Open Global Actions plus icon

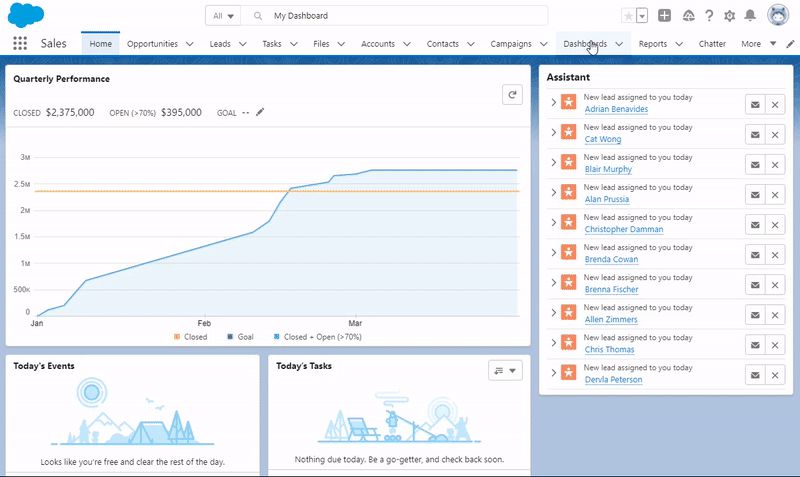coord(664,15)
